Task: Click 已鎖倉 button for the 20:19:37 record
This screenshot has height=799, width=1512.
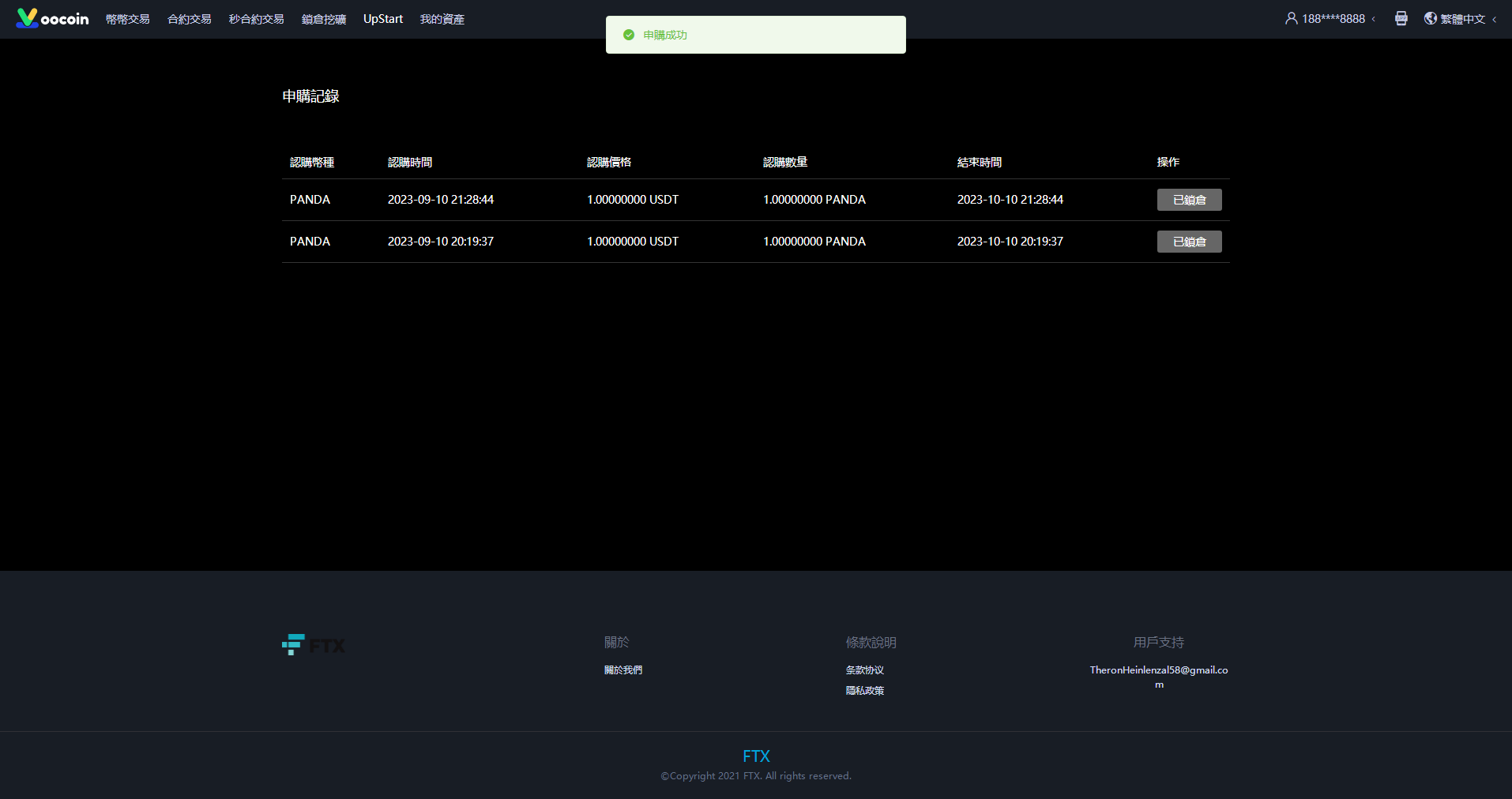Action: tap(1189, 242)
